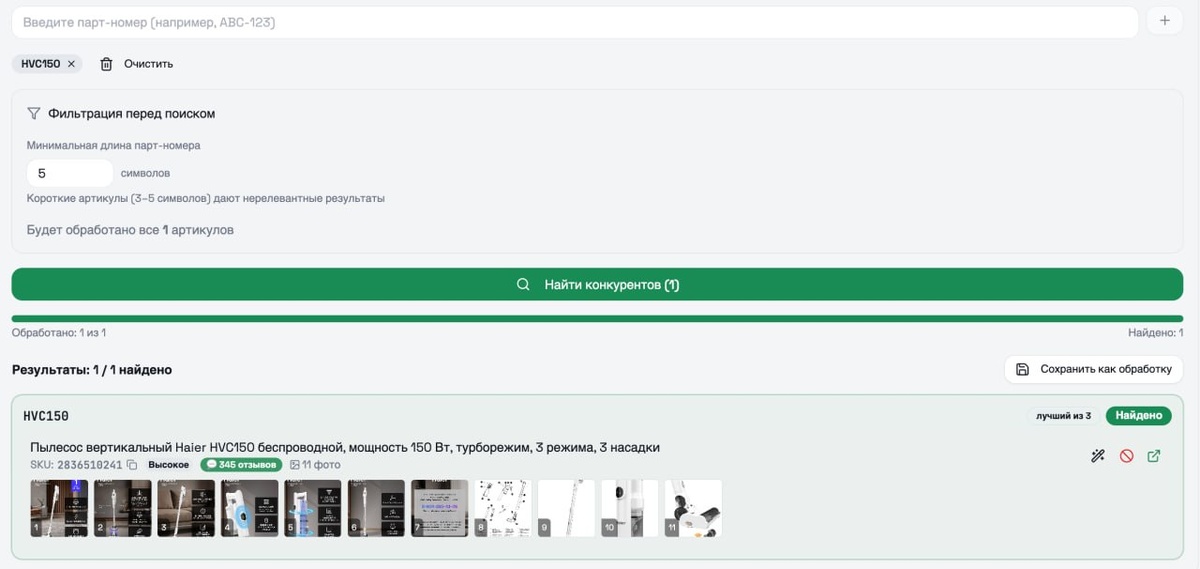1200x569 pixels.
Task: Click the SKU: 2836510241 text
Action: click(x=76, y=465)
